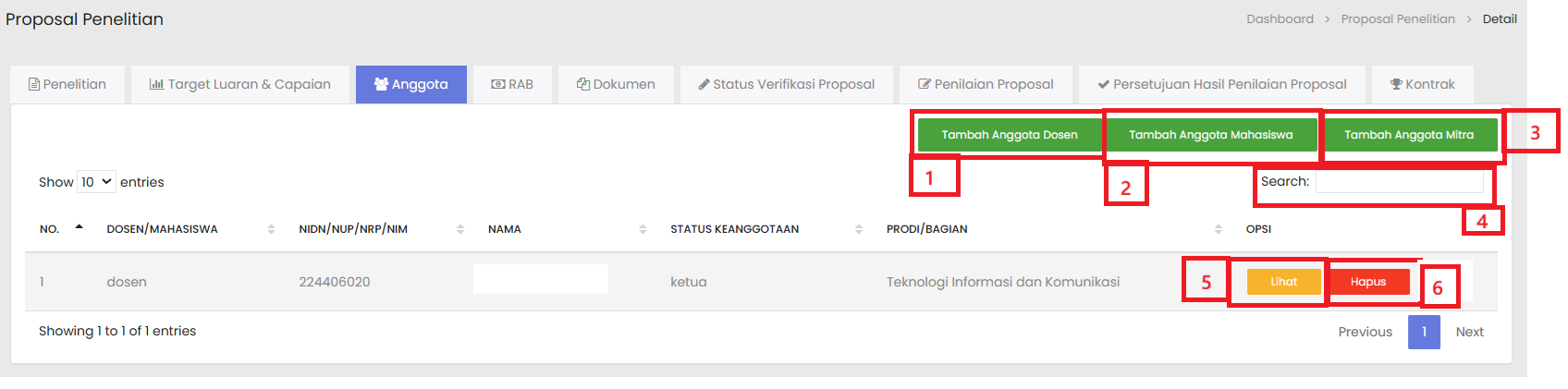Switch to Target Luaran & Capaian tab
This screenshot has width=1568, height=389.
tap(239, 84)
